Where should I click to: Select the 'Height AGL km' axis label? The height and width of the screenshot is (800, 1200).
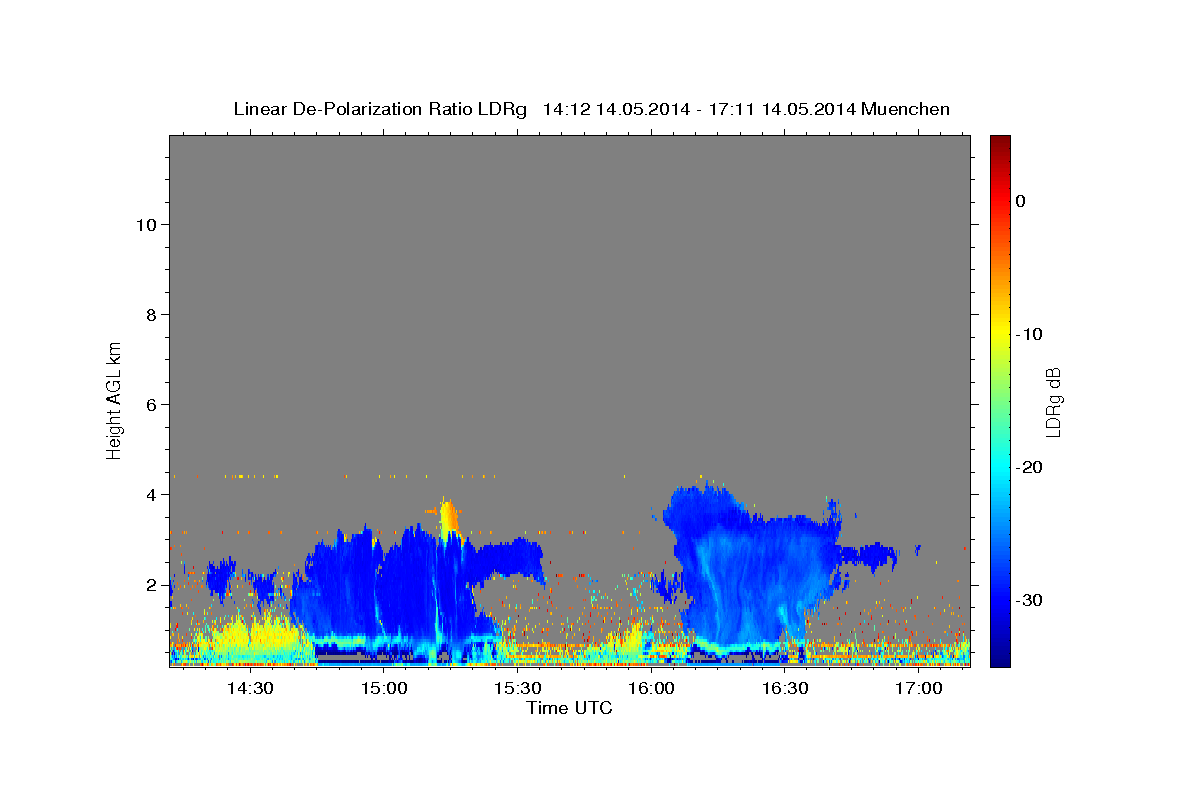click(x=115, y=399)
